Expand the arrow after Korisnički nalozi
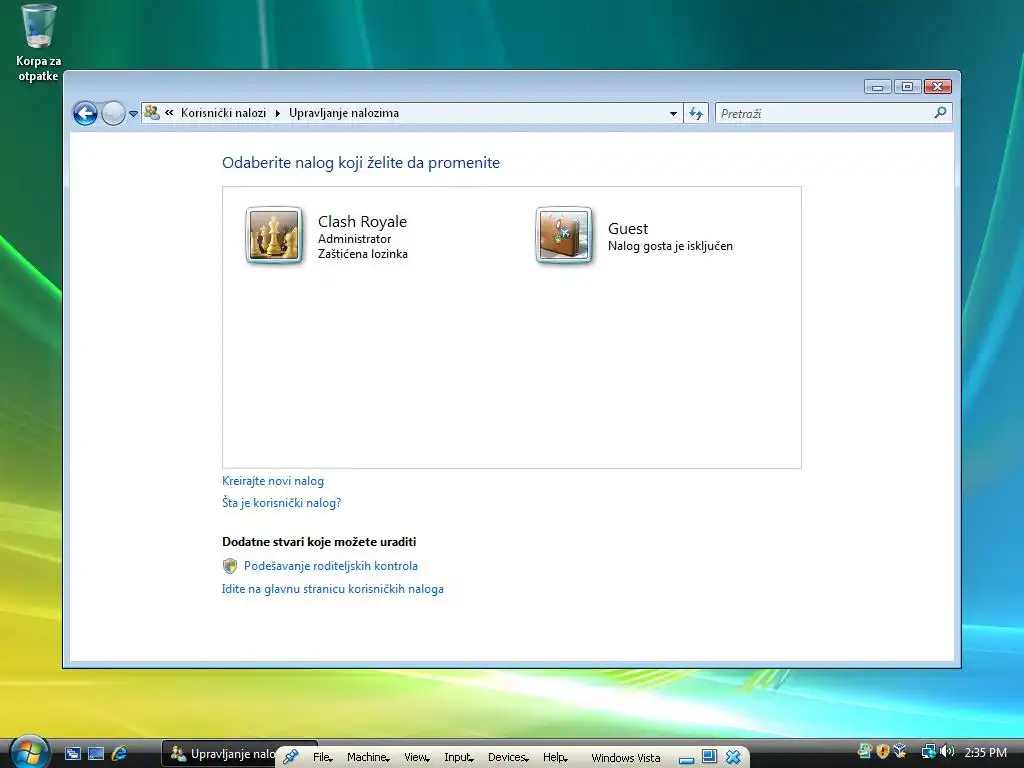Viewport: 1024px width, 768px height. [x=278, y=113]
